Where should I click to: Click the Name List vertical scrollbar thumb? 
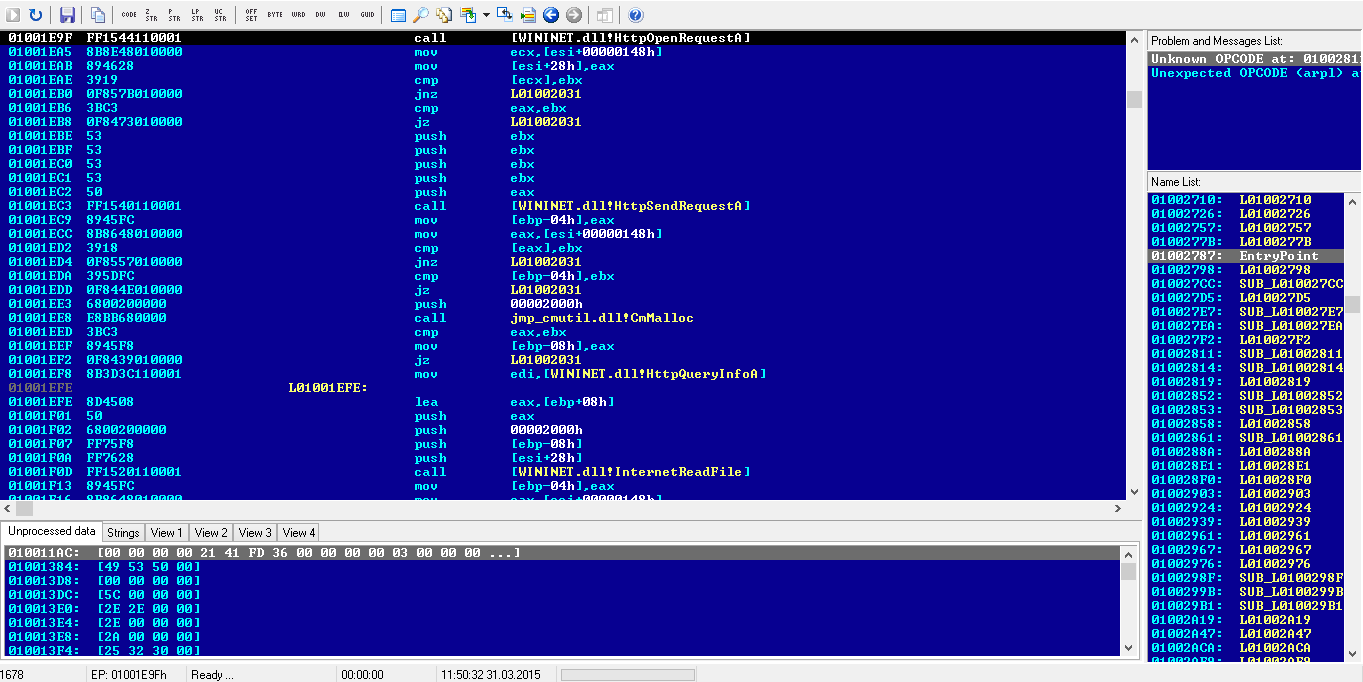1352,304
